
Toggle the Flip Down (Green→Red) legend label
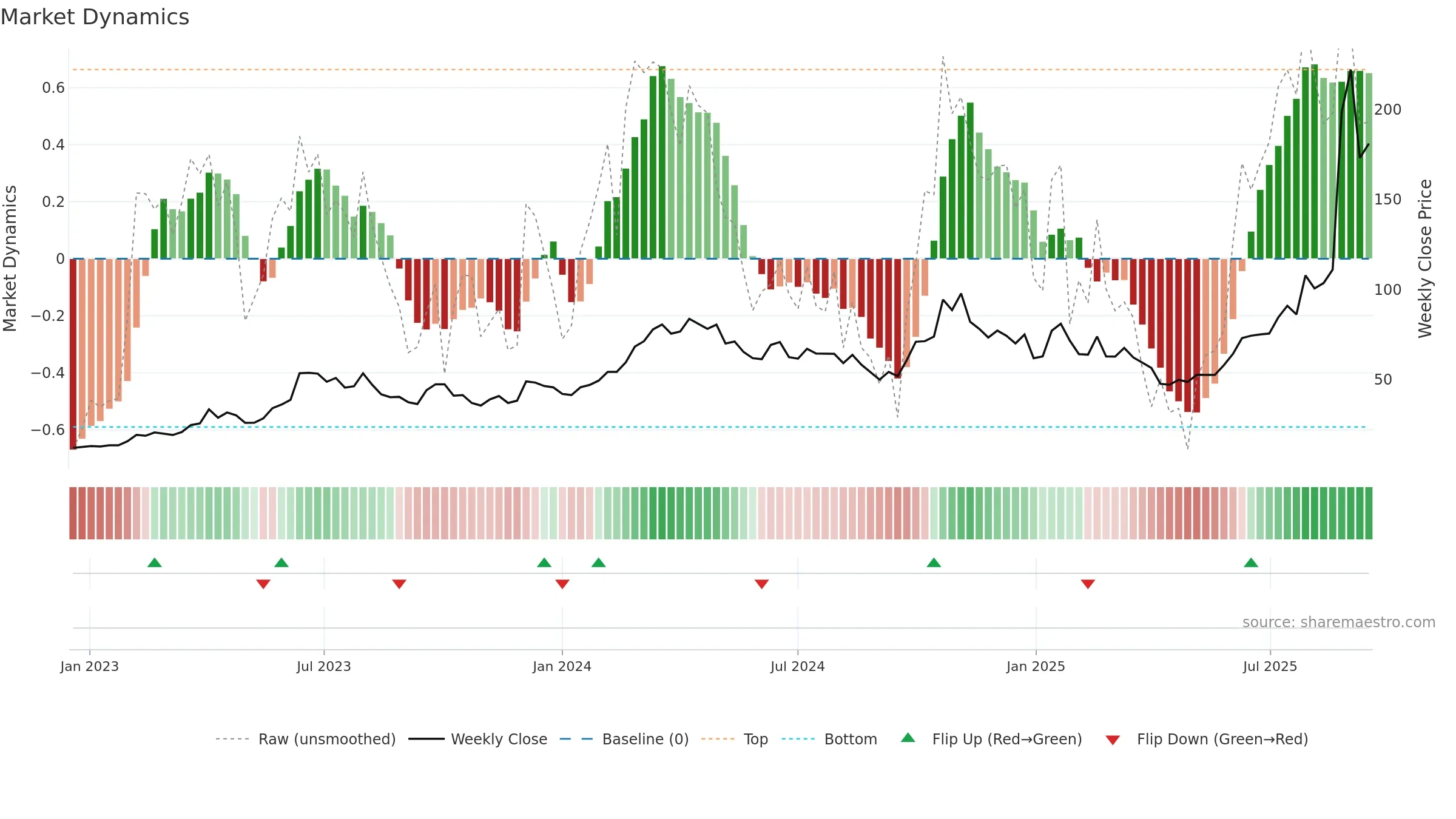click(1222, 739)
